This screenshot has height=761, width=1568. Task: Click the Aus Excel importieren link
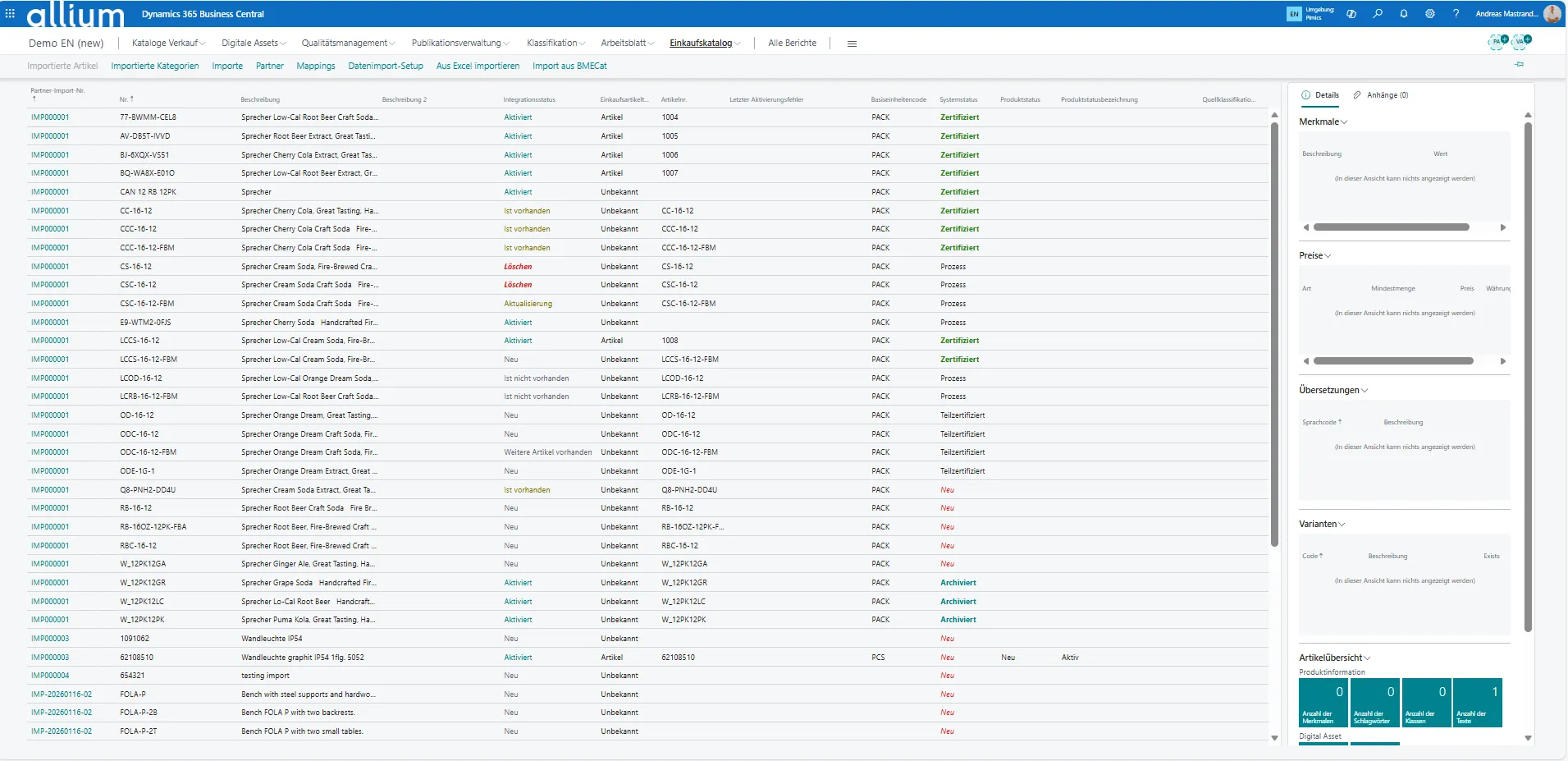pyautogui.click(x=478, y=66)
